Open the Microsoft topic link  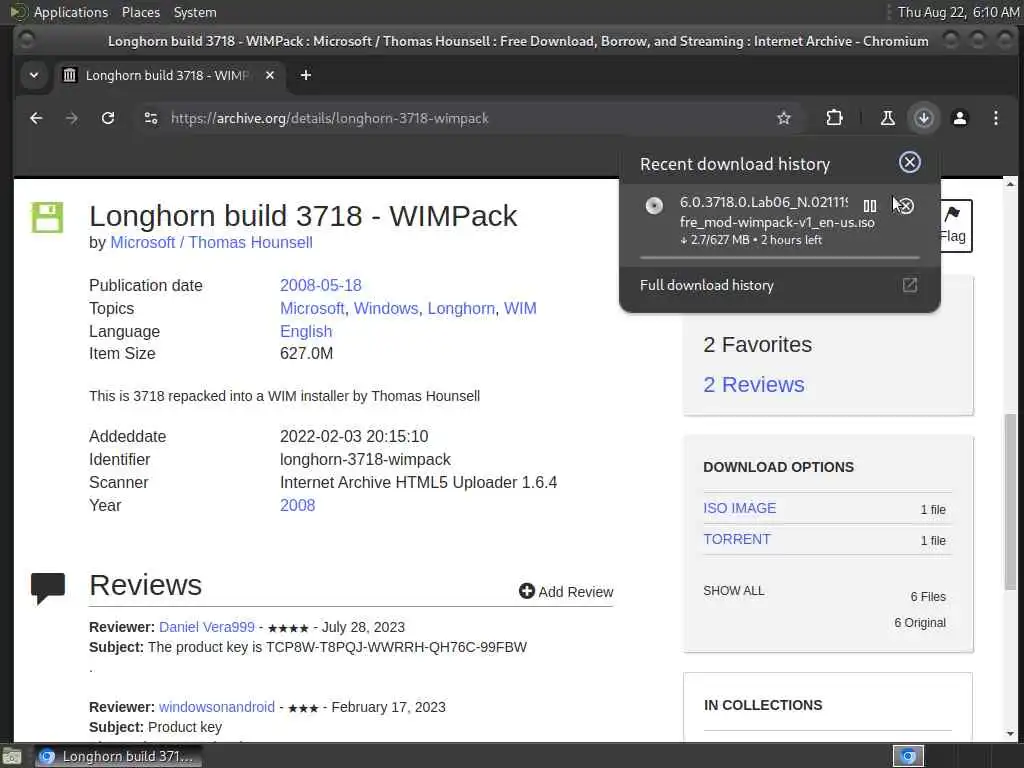click(312, 308)
